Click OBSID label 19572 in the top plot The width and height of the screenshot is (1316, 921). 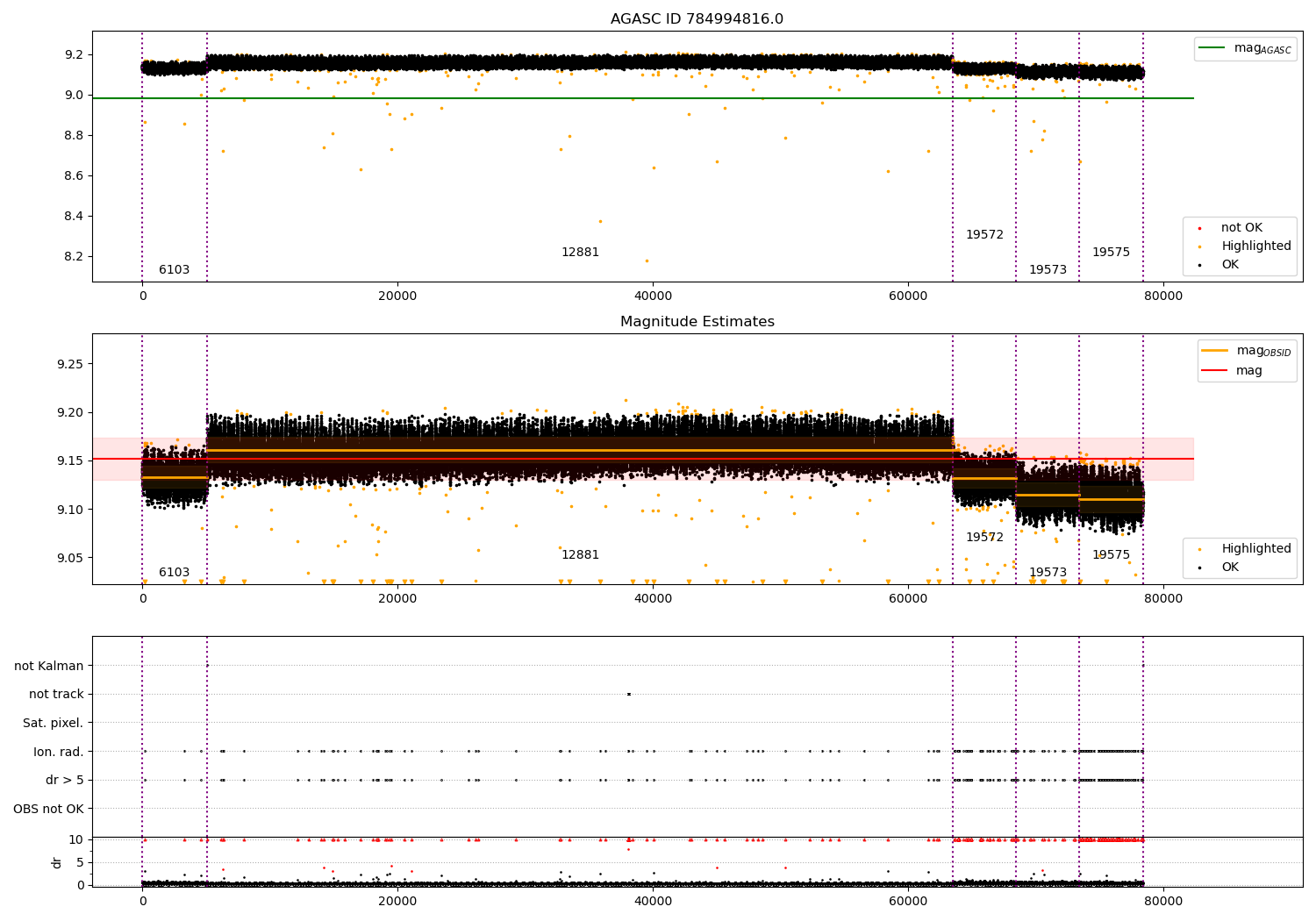984,235
